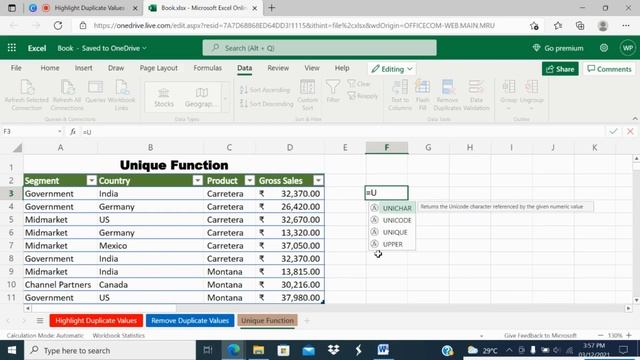Collapse the ribbon with chevron
The height and width of the screenshot is (360, 640).
[x=635, y=119]
